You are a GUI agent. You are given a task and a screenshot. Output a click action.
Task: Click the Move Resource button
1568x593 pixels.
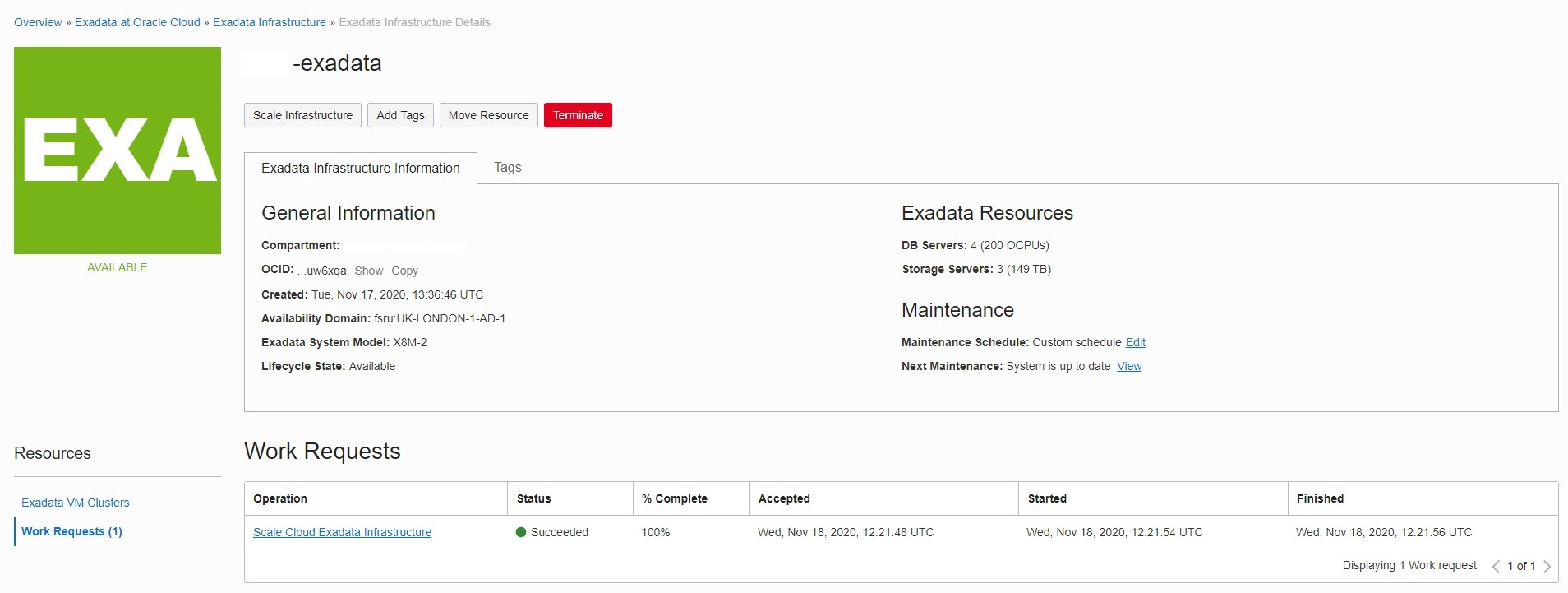point(489,115)
